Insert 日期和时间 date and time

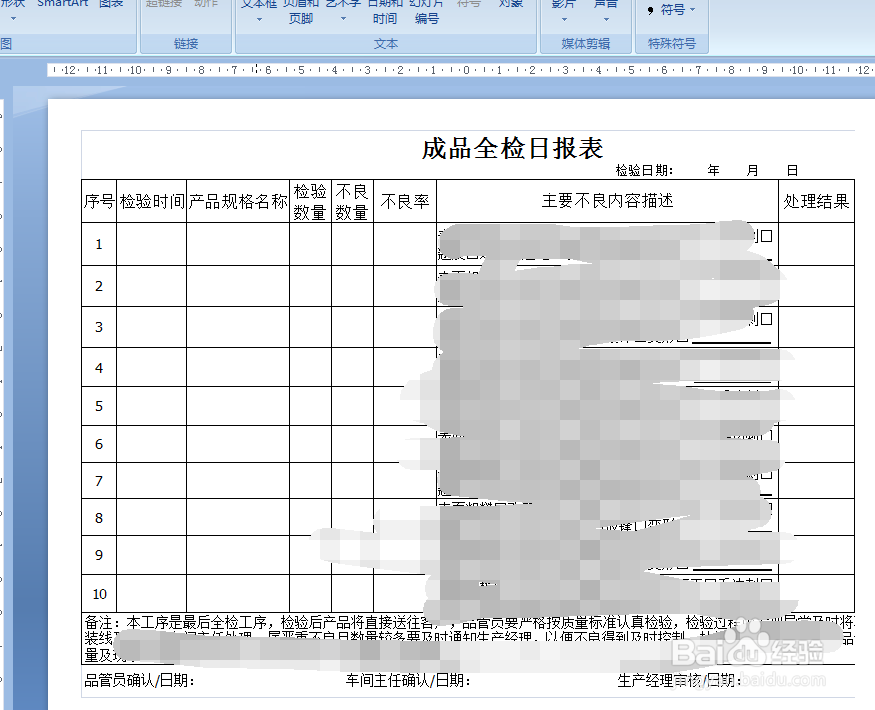[x=385, y=12]
